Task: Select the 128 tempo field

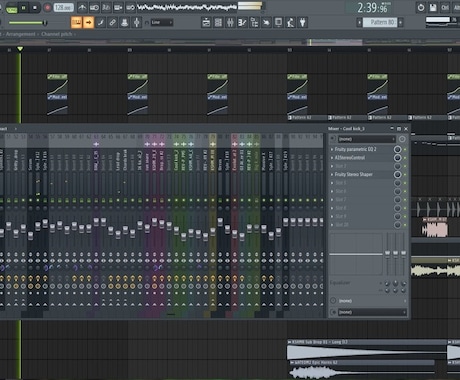Action: (x=63, y=7)
